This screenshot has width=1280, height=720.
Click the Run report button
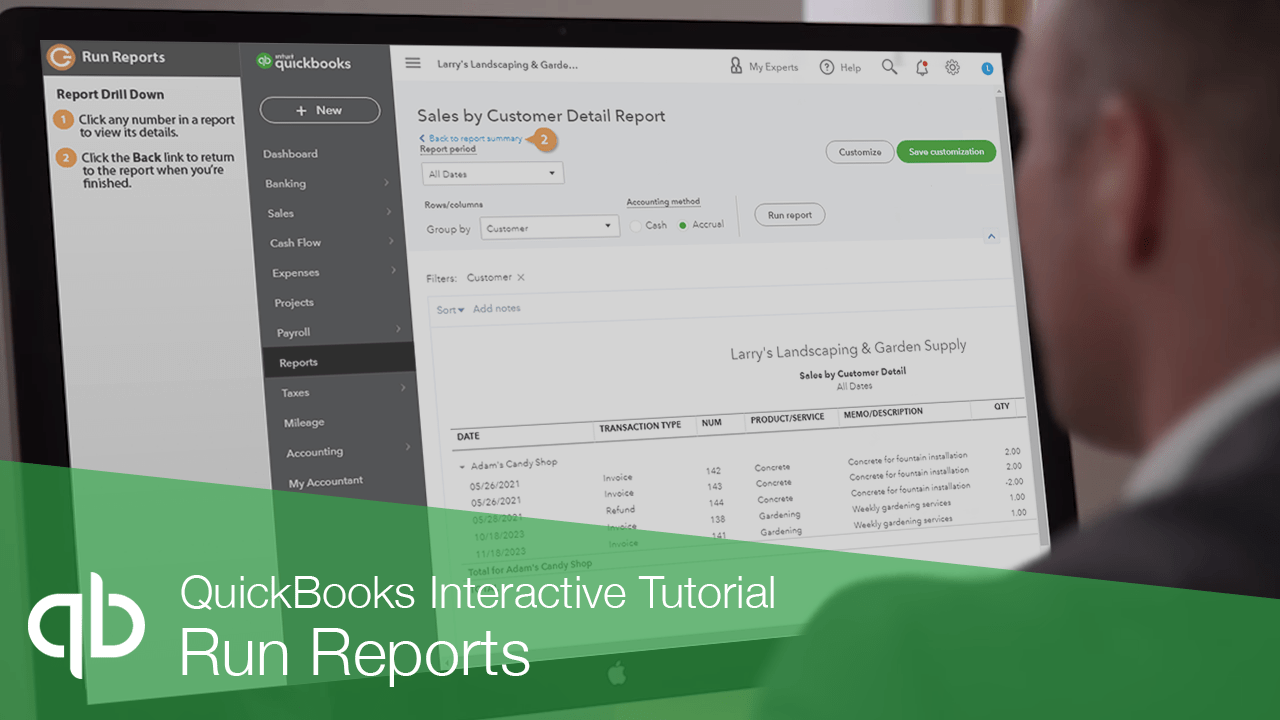(x=789, y=215)
